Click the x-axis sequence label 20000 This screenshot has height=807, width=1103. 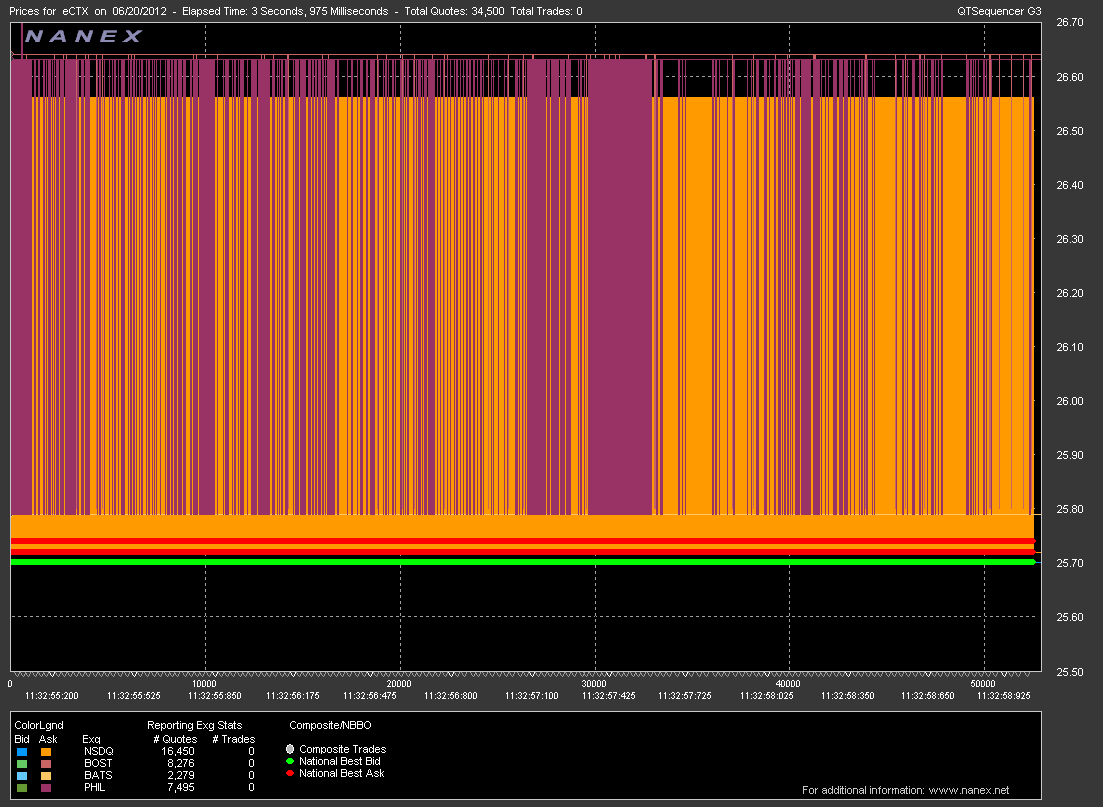pyautogui.click(x=399, y=684)
